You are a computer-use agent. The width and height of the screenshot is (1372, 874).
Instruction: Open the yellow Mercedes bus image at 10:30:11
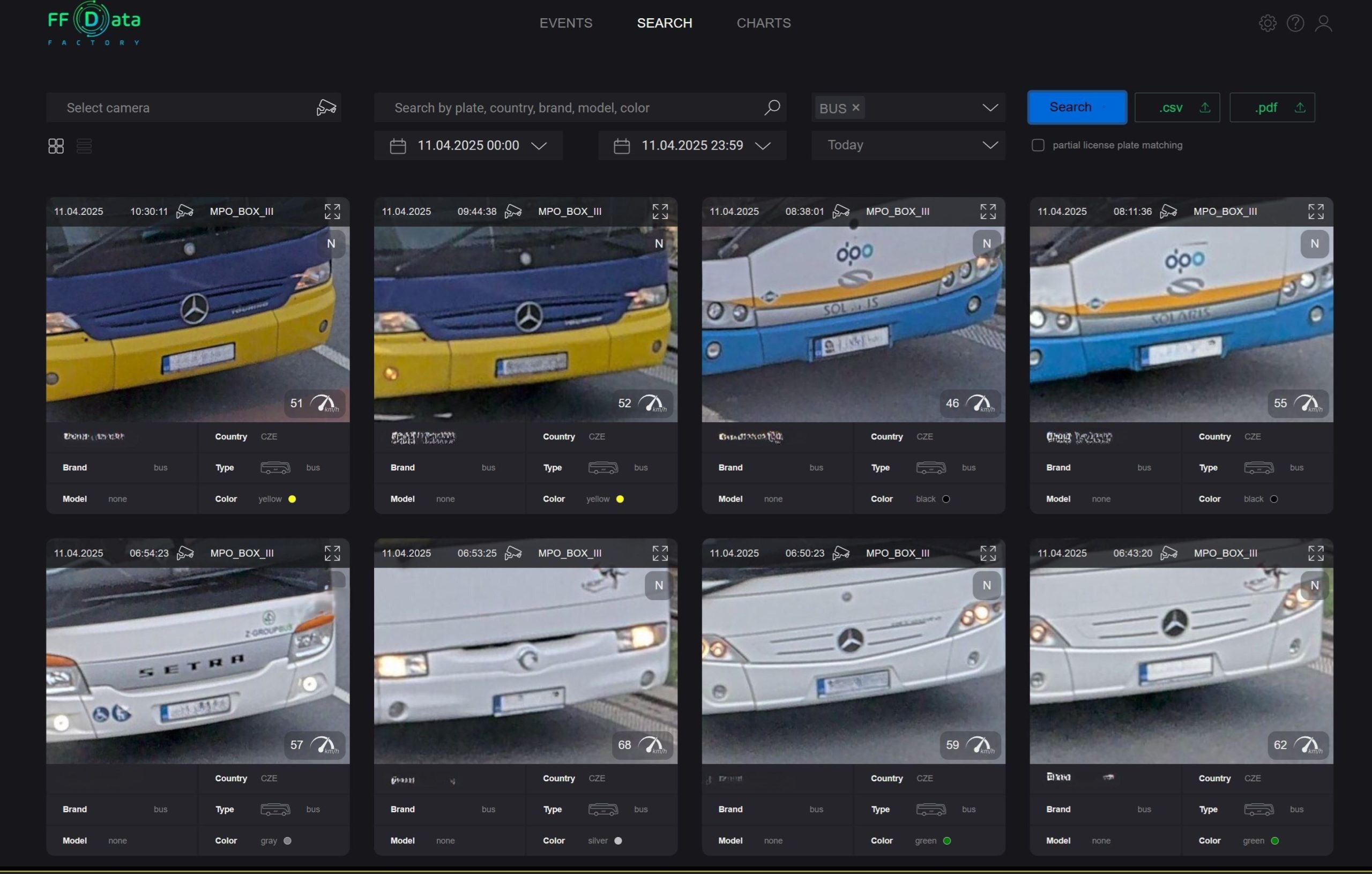tap(198, 324)
